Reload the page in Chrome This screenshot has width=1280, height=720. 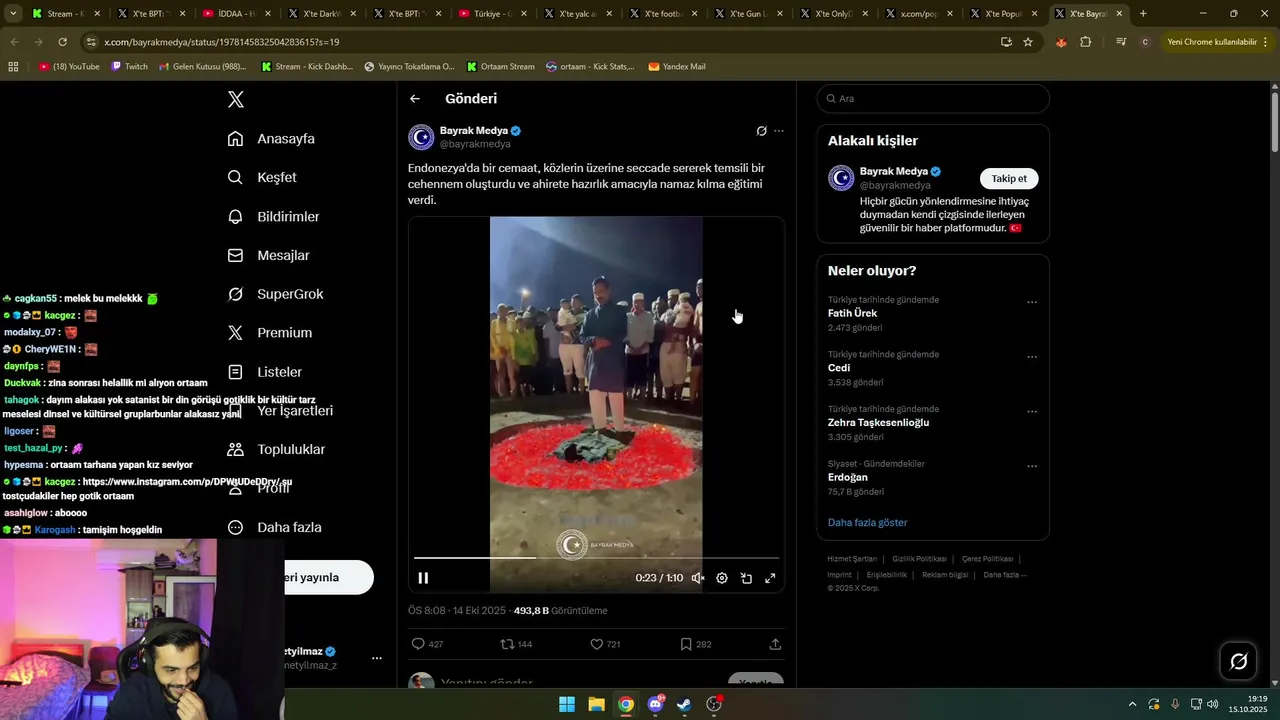[62, 42]
